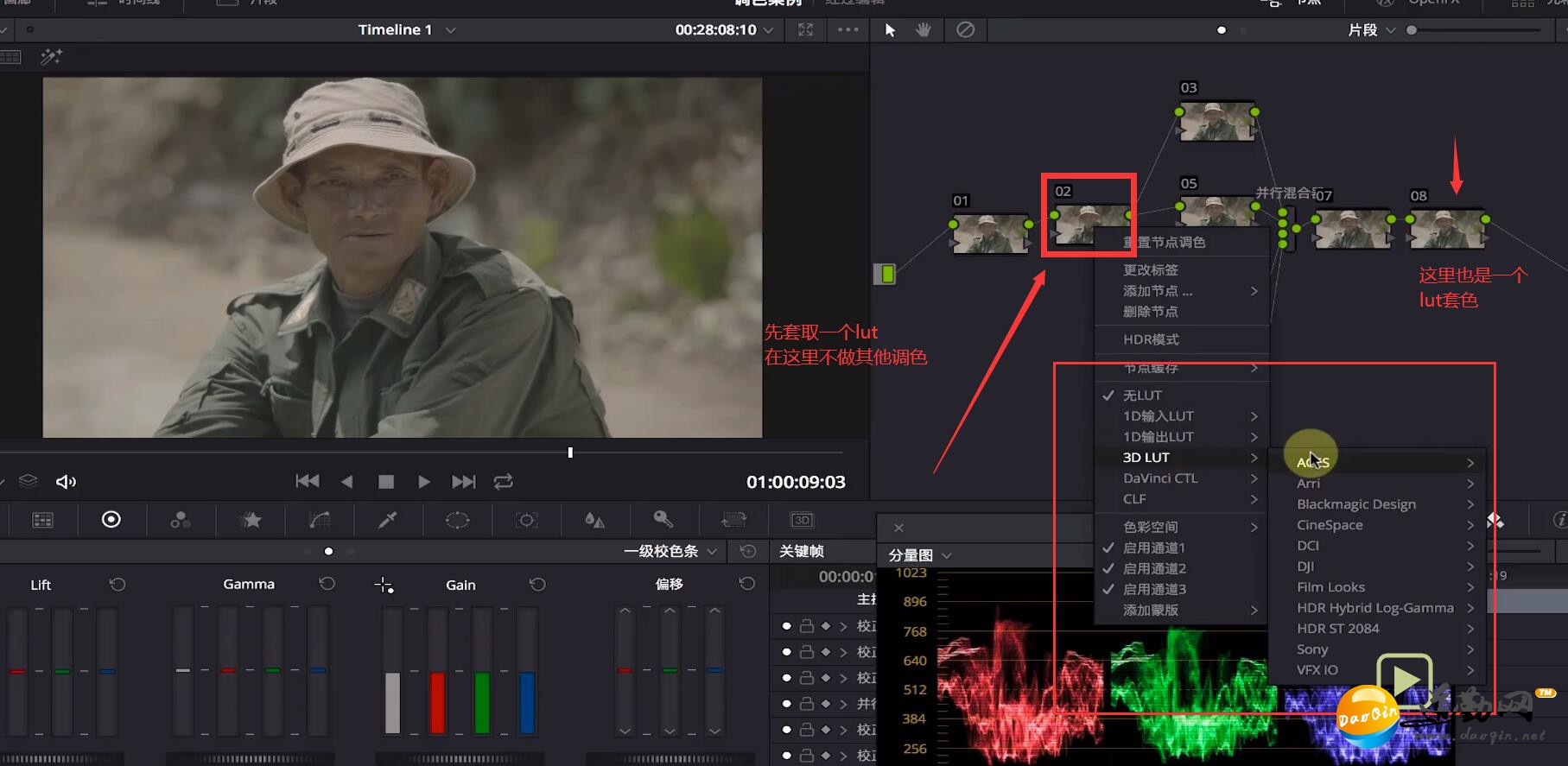Reset the 偏移 offset controls
Image resolution: width=1568 pixels, height=766 pixels.
click(747, 584)
